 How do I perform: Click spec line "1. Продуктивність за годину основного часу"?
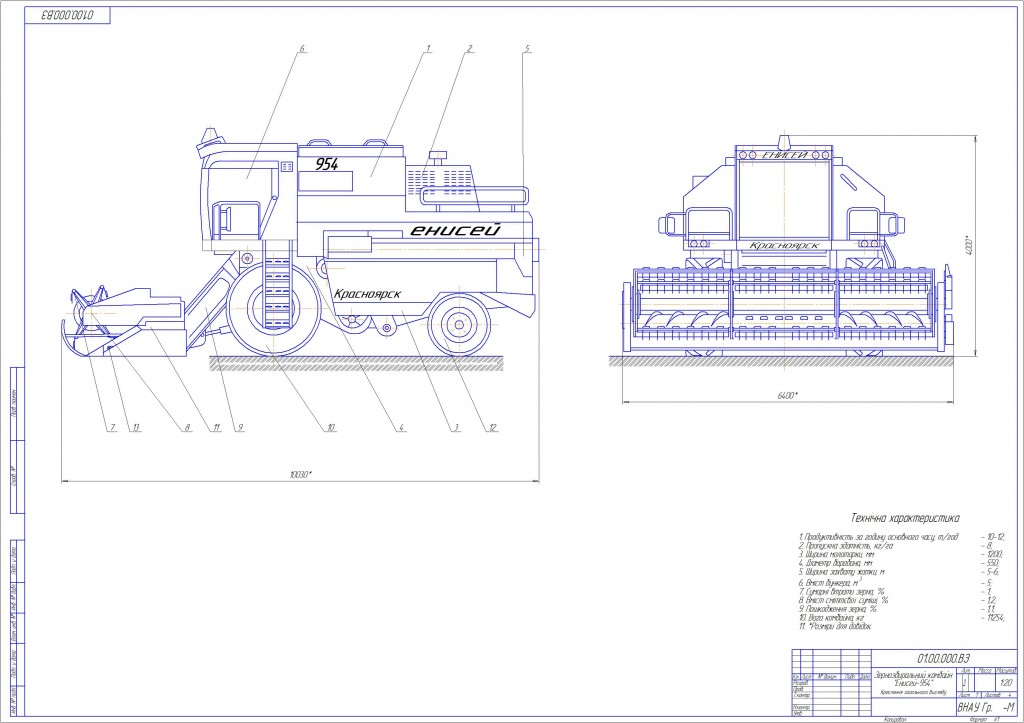tap(878, 537)
